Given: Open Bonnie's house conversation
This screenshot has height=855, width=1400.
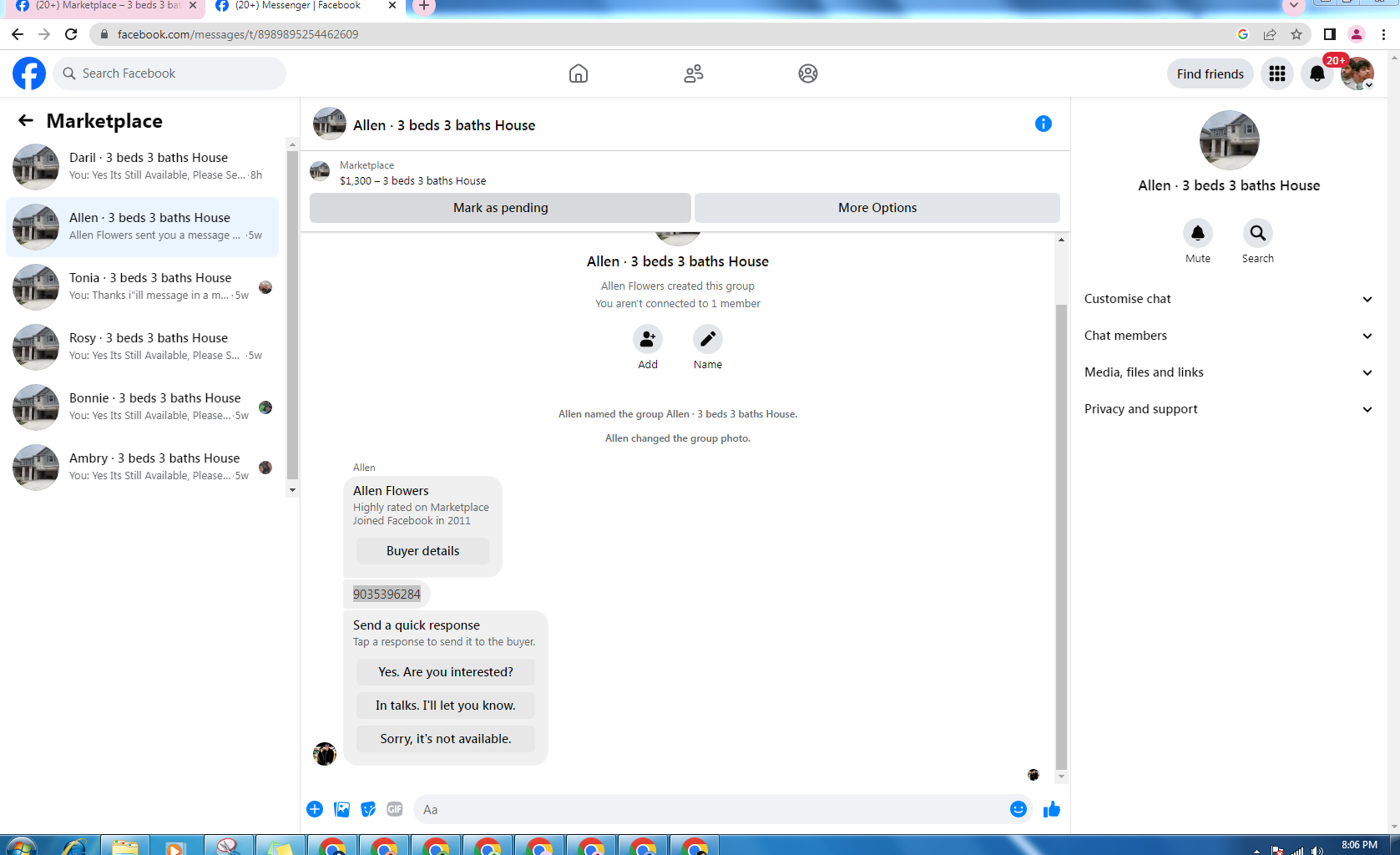Looking at the screenshot, I should coord(143,407).
